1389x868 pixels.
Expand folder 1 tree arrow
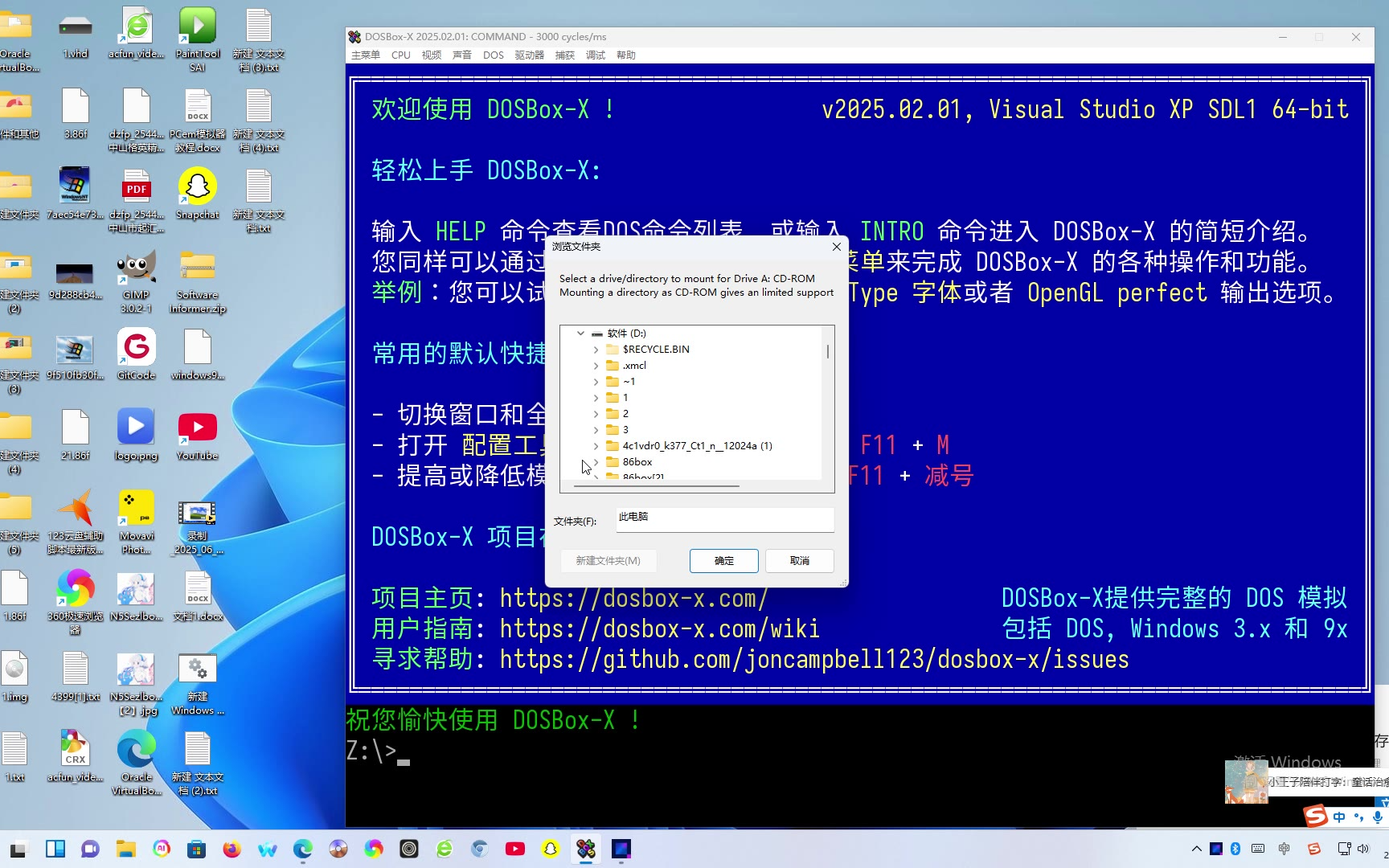tap(596, 398)
